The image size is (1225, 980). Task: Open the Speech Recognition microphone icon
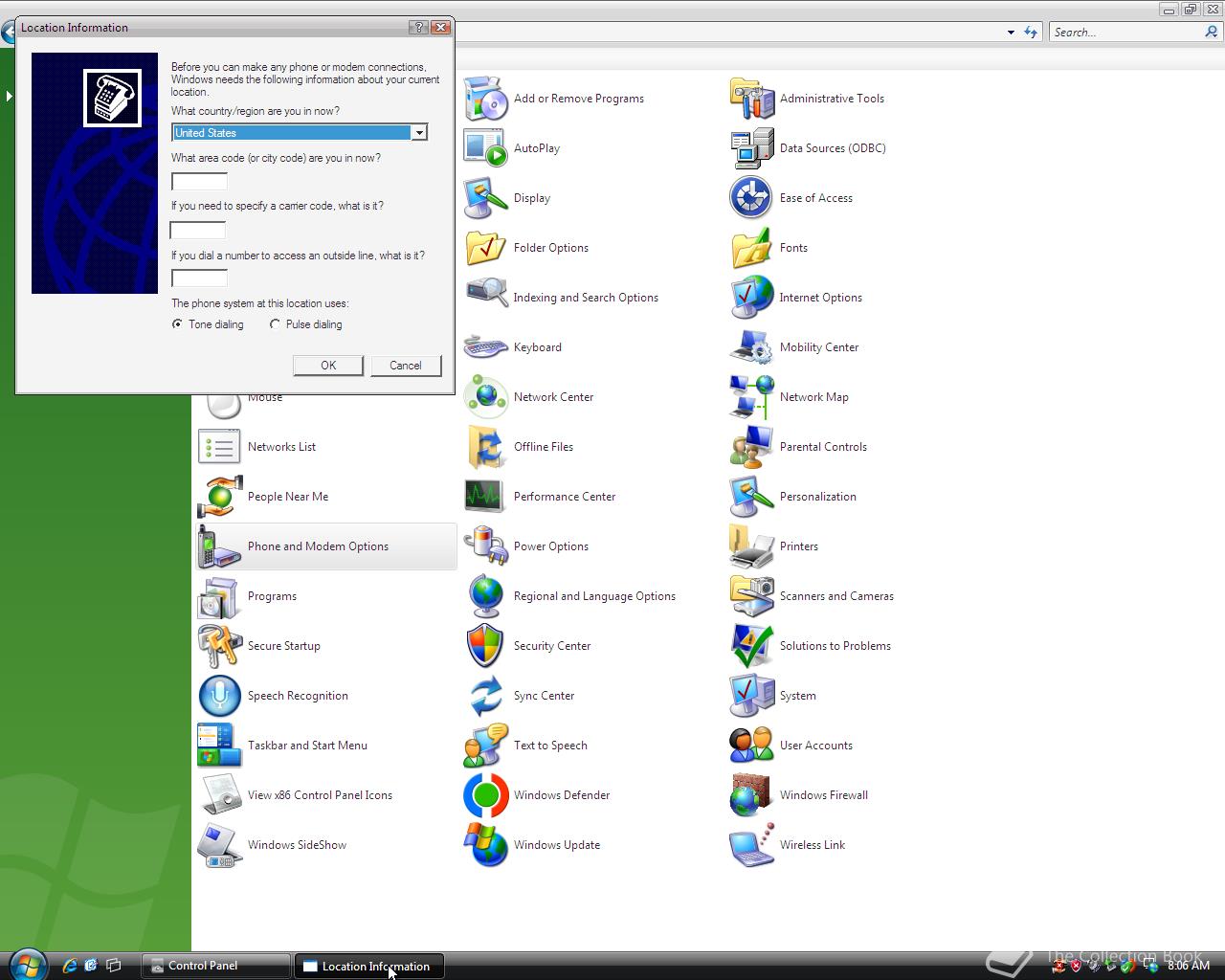[220, 696]
